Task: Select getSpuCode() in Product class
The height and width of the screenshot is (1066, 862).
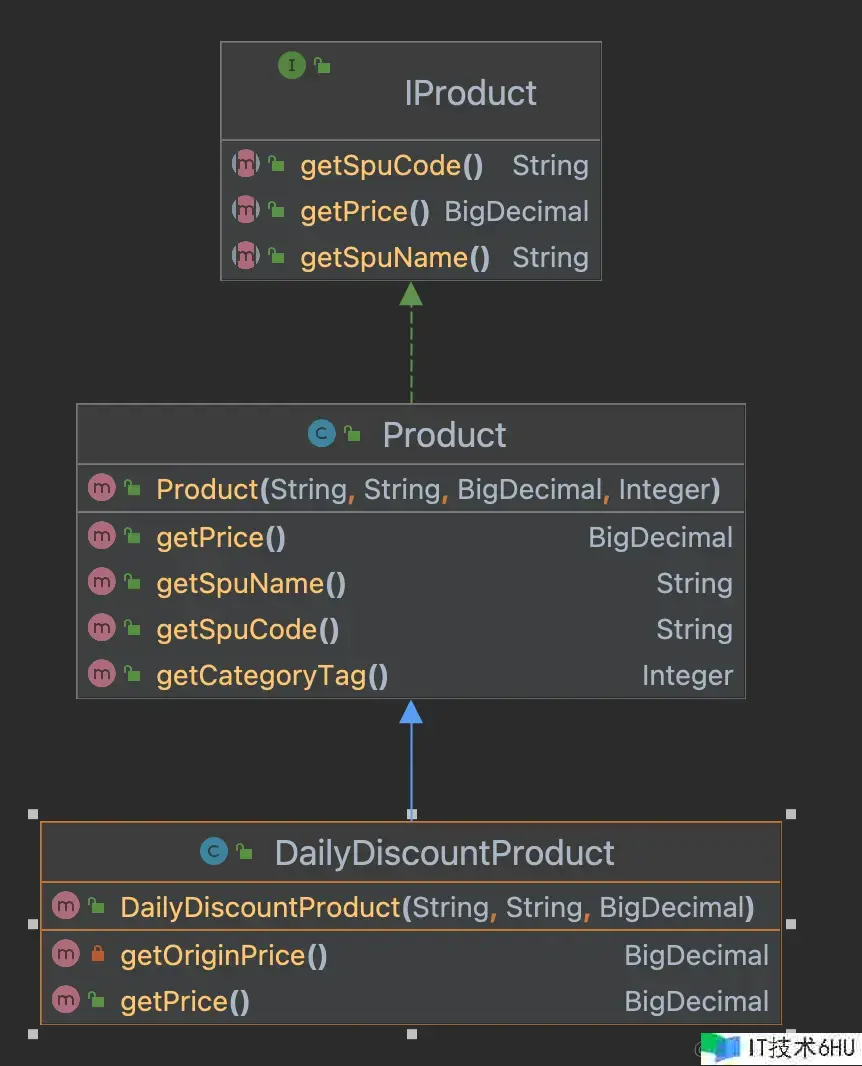Action: tap(247, 630)
